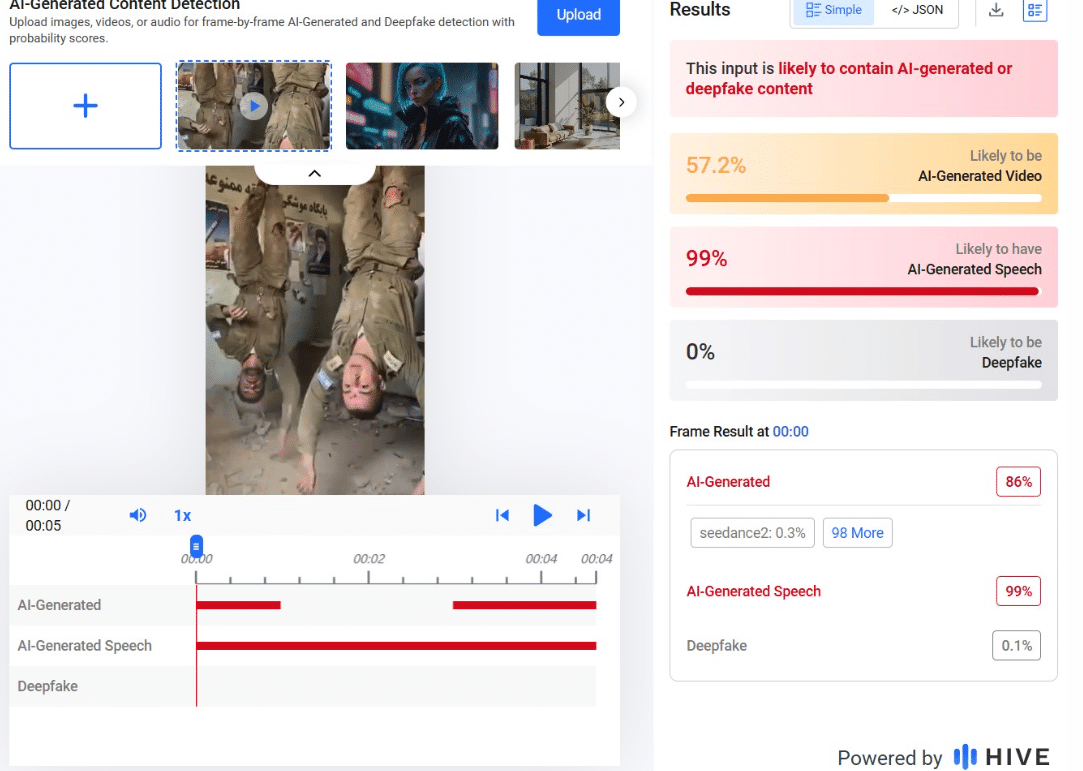Switch to JSON results view
The image size is (1083, 771).
(x=915, y=10)
